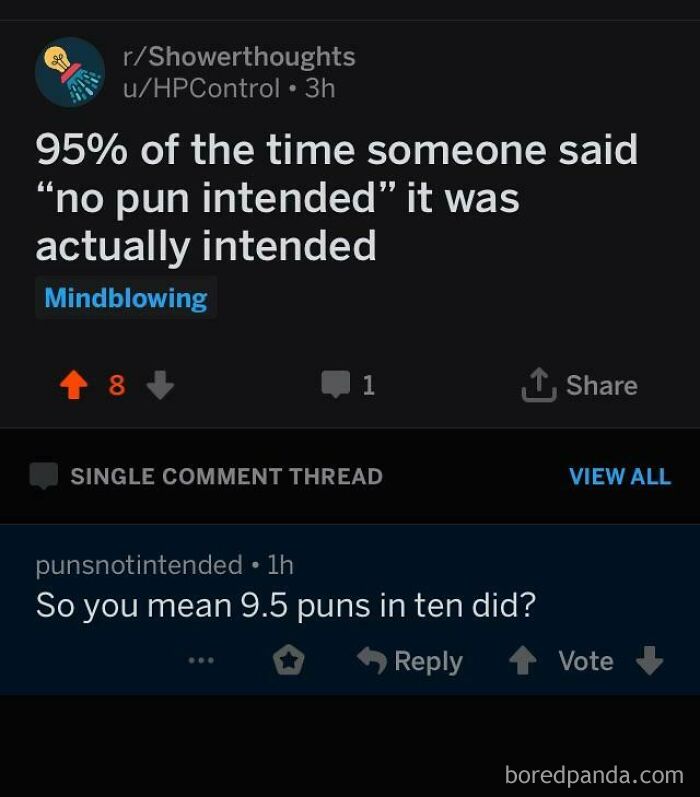Click the Single Comment Thread label

point(226,476)
